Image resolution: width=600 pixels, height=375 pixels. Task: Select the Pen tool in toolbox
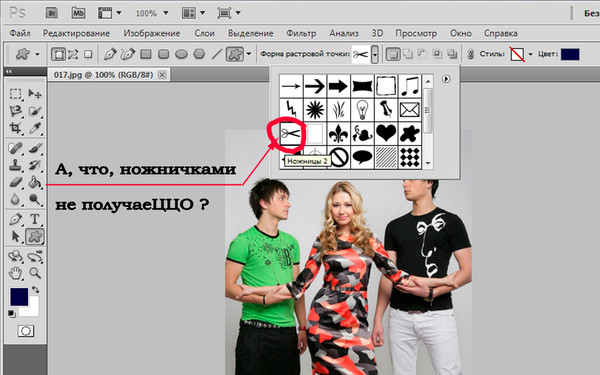[15, 219]
